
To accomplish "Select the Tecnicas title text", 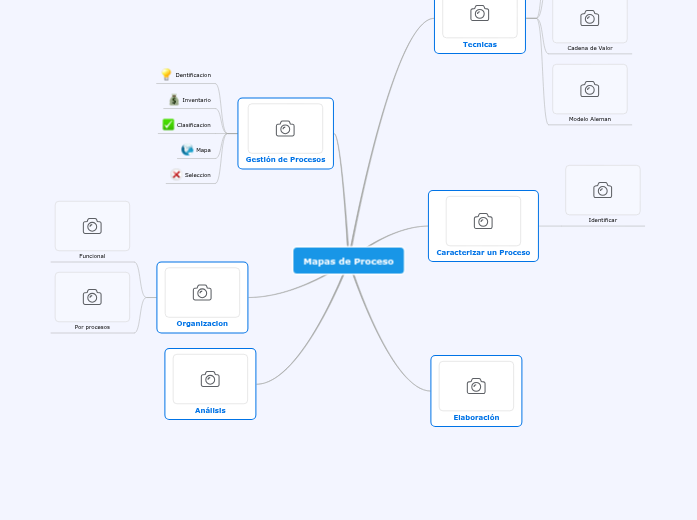I will [x=480, y=44].
